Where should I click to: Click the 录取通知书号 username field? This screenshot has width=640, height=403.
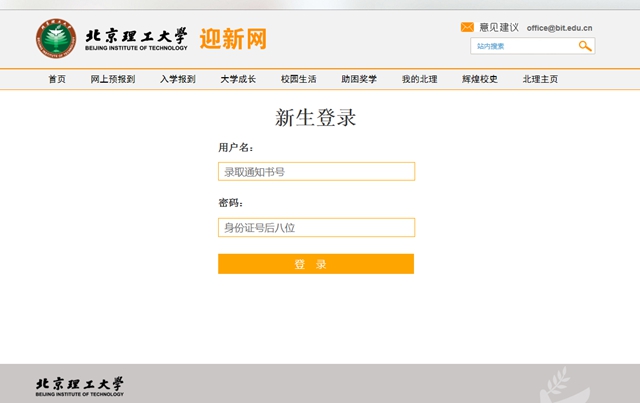(316, 172)
